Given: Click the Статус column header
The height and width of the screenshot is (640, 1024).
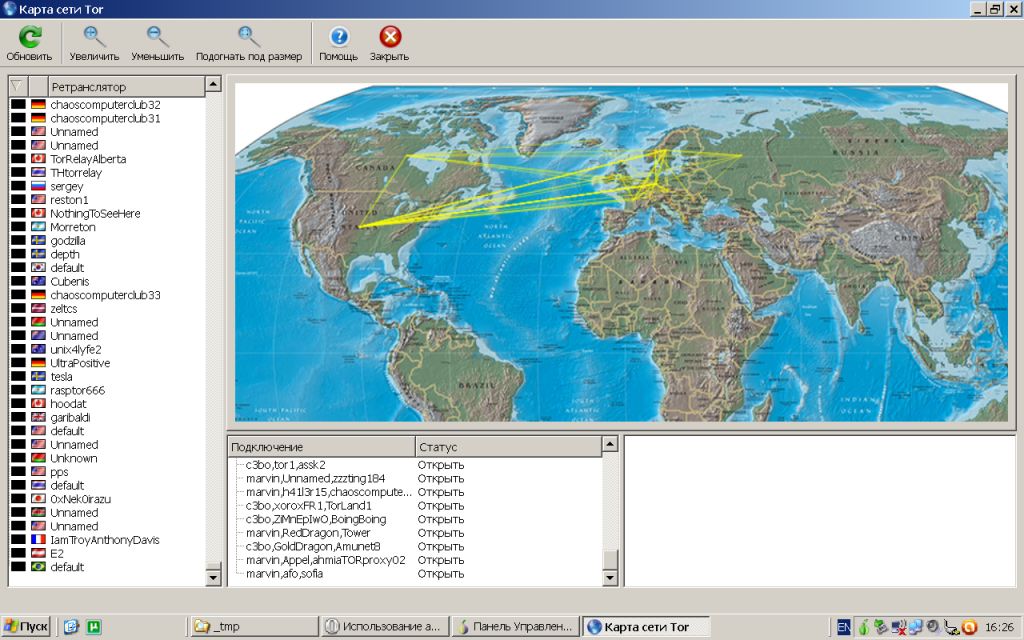Looking at the screenshot, I should point(507,447).
